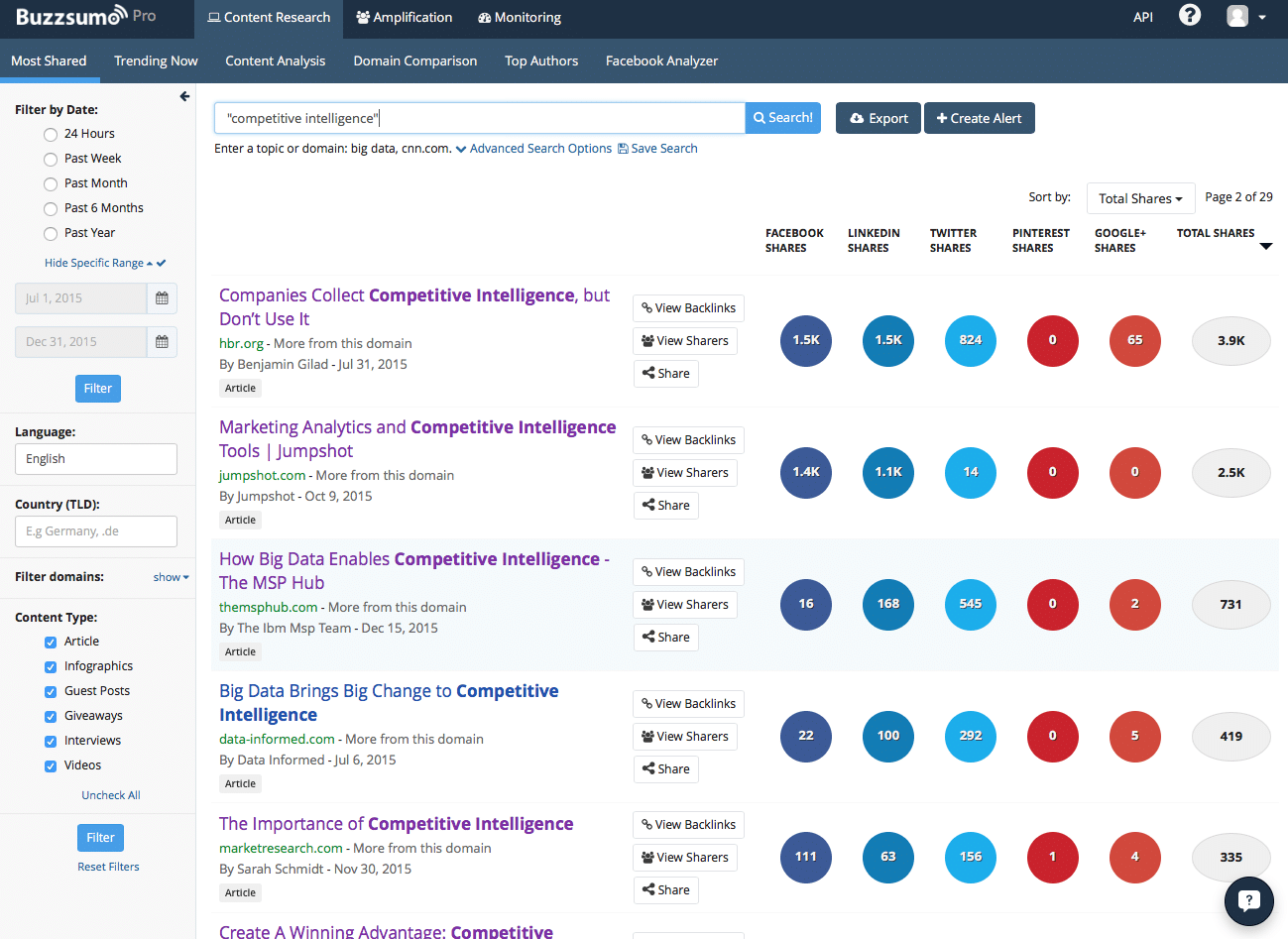Click the Total Shares sort arrow in column header
Viewport: 1288px width, 939px height.
(x=1266, y=246)
